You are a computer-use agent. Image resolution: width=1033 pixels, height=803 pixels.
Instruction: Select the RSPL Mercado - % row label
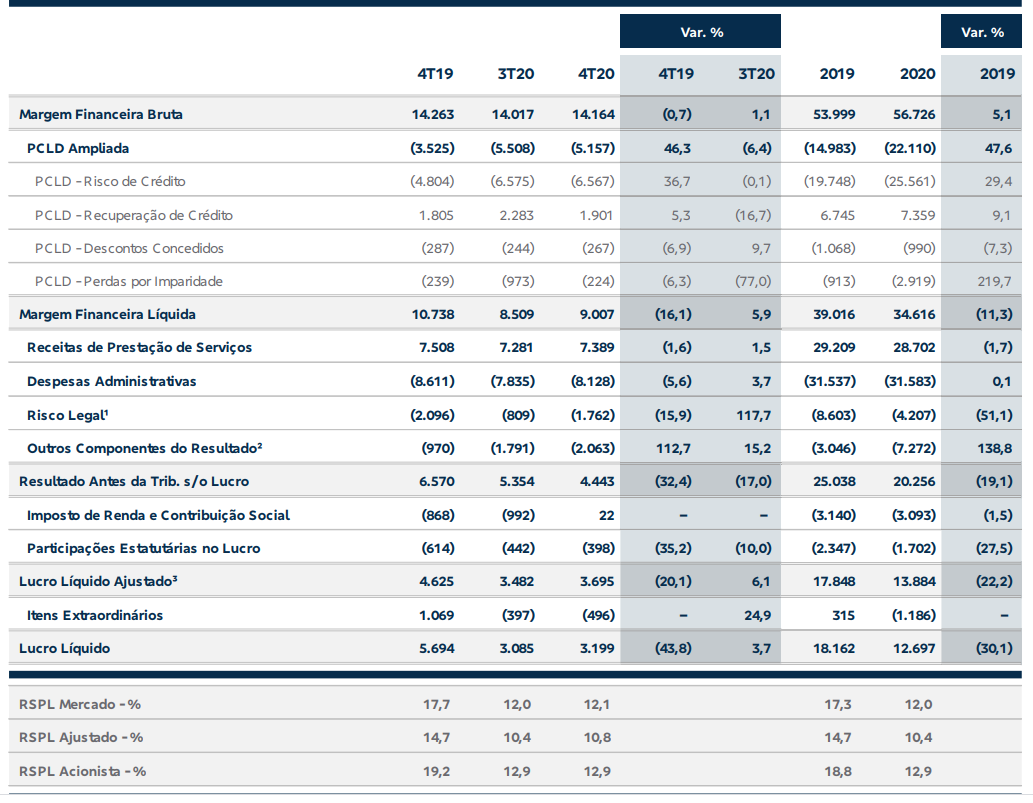coord(80,704)
